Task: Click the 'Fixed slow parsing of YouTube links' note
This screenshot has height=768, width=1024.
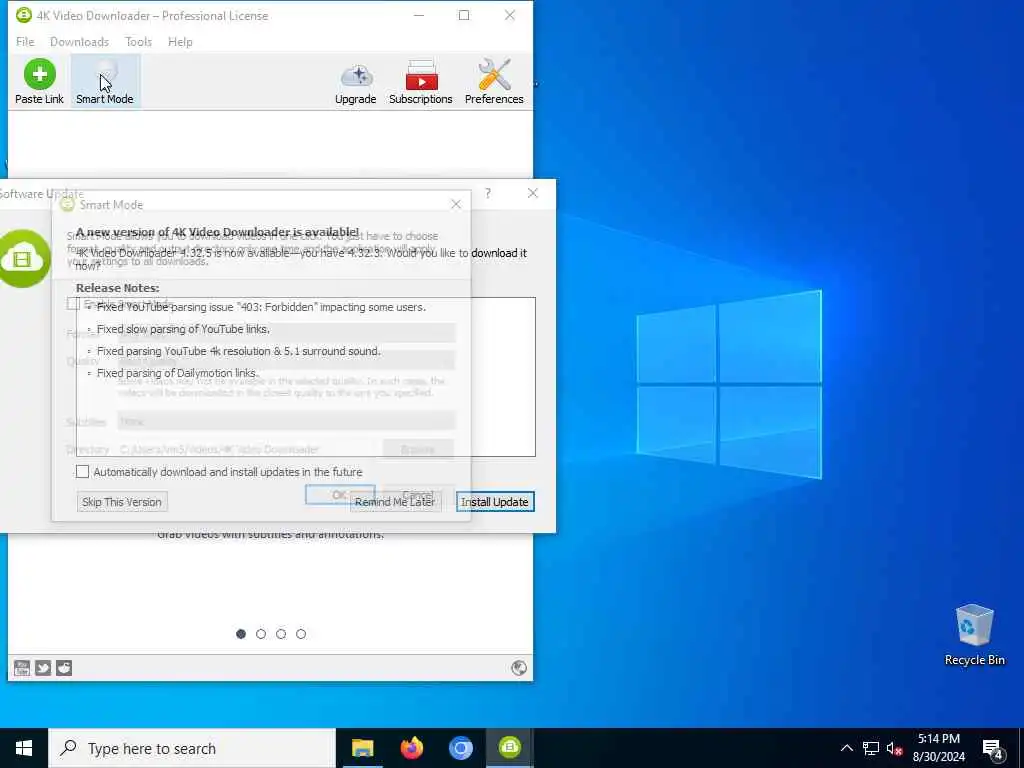Action: 183,329
